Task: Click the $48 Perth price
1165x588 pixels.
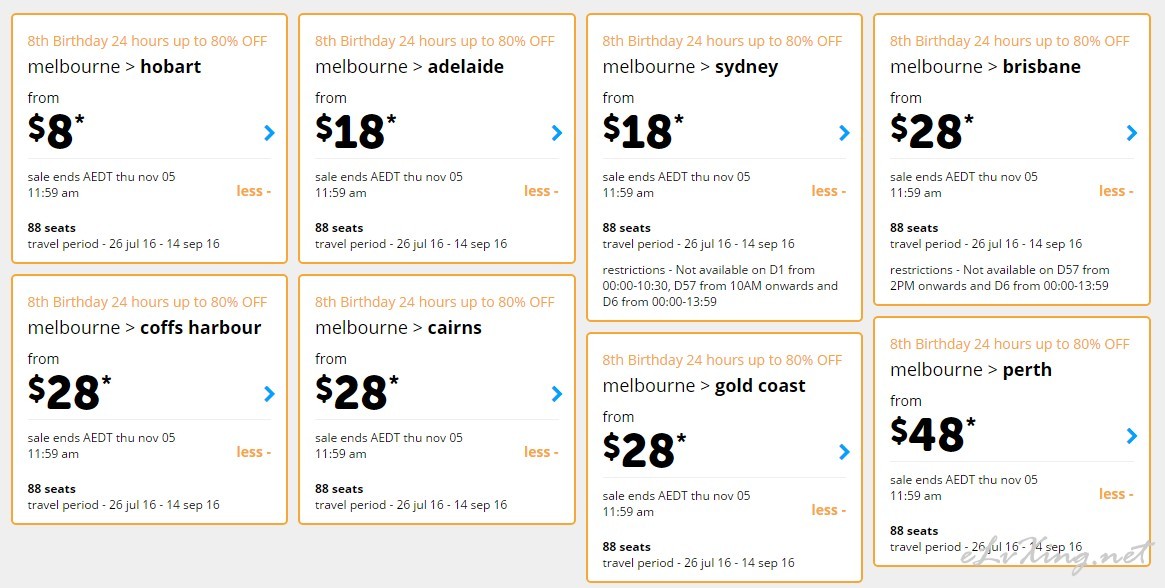Action: (x=933, y=434)
